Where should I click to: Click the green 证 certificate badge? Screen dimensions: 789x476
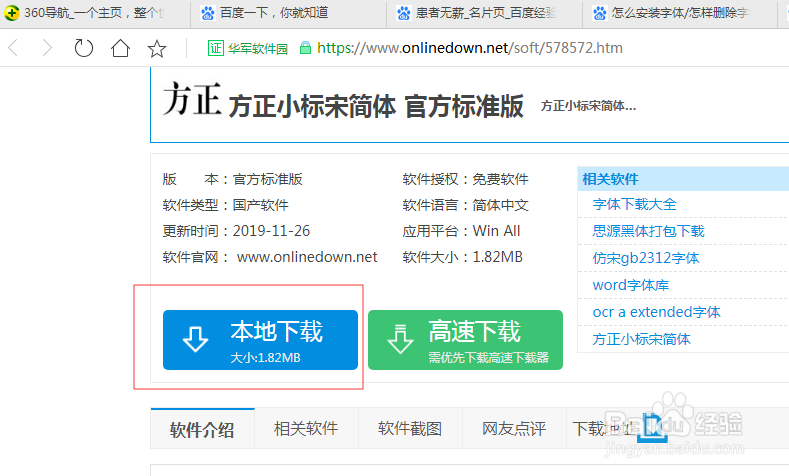point(215,48)
